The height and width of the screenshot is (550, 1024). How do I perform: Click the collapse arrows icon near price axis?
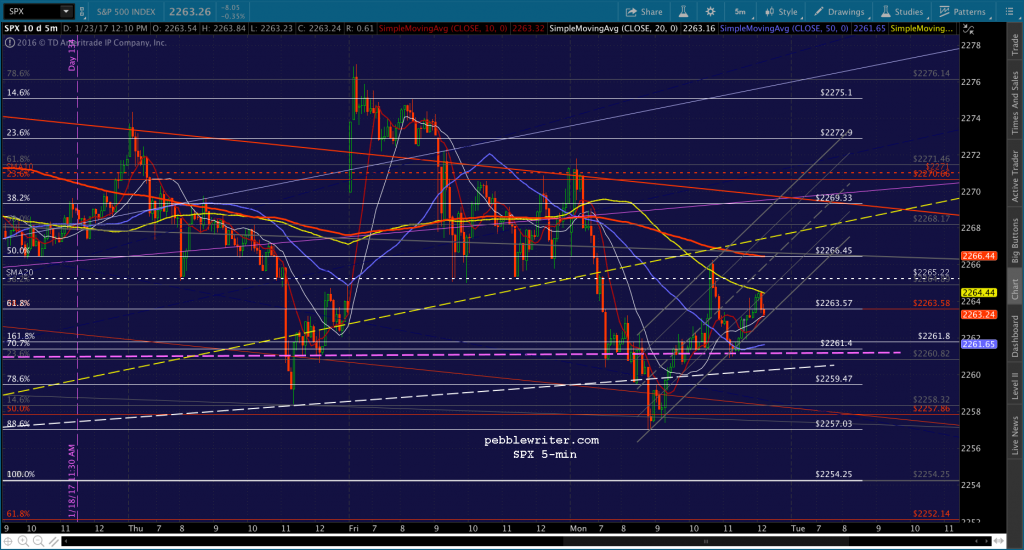[x=969, y=30]
